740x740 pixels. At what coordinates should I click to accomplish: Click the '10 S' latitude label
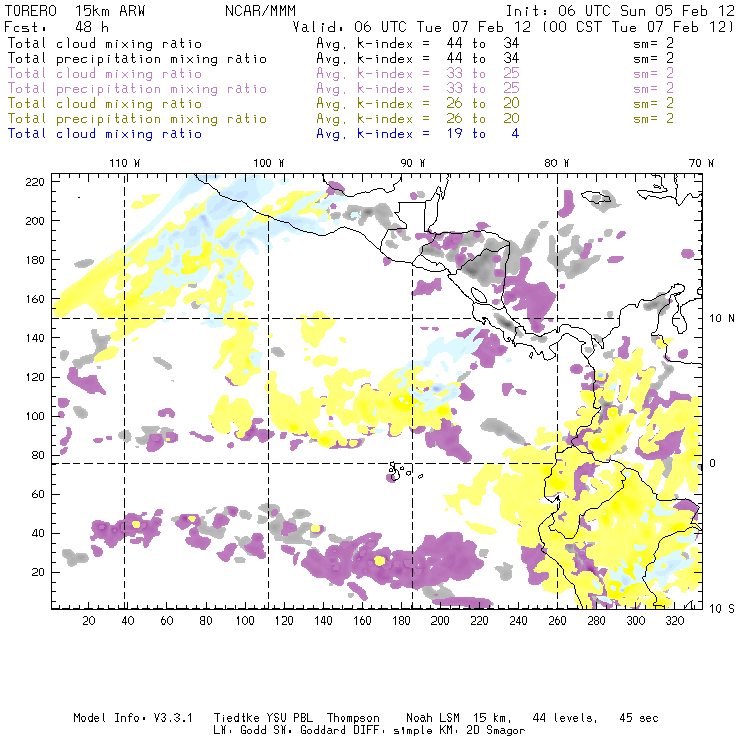pos(722,609)
